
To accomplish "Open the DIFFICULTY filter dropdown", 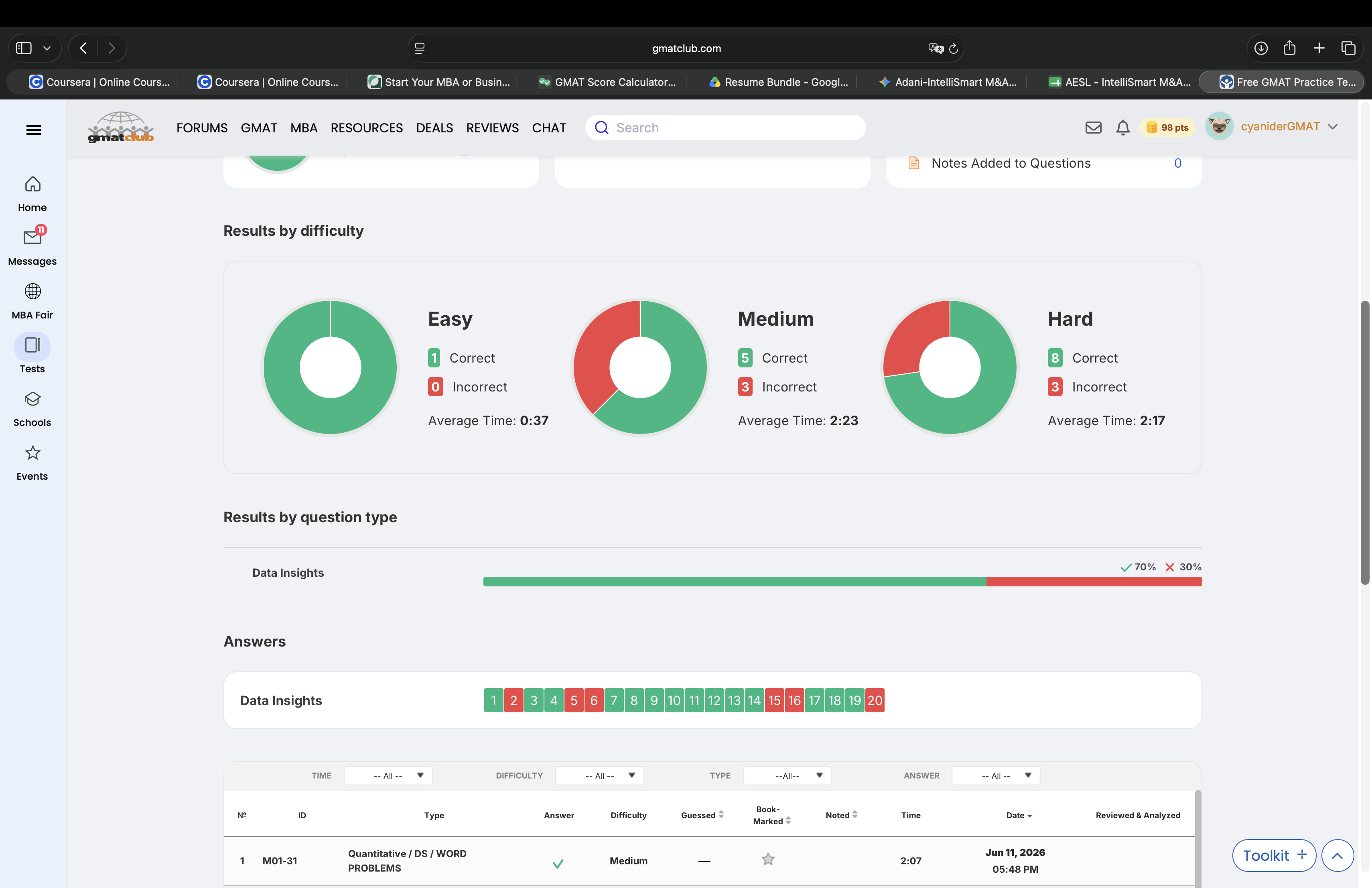I will [x=599, y=776].
